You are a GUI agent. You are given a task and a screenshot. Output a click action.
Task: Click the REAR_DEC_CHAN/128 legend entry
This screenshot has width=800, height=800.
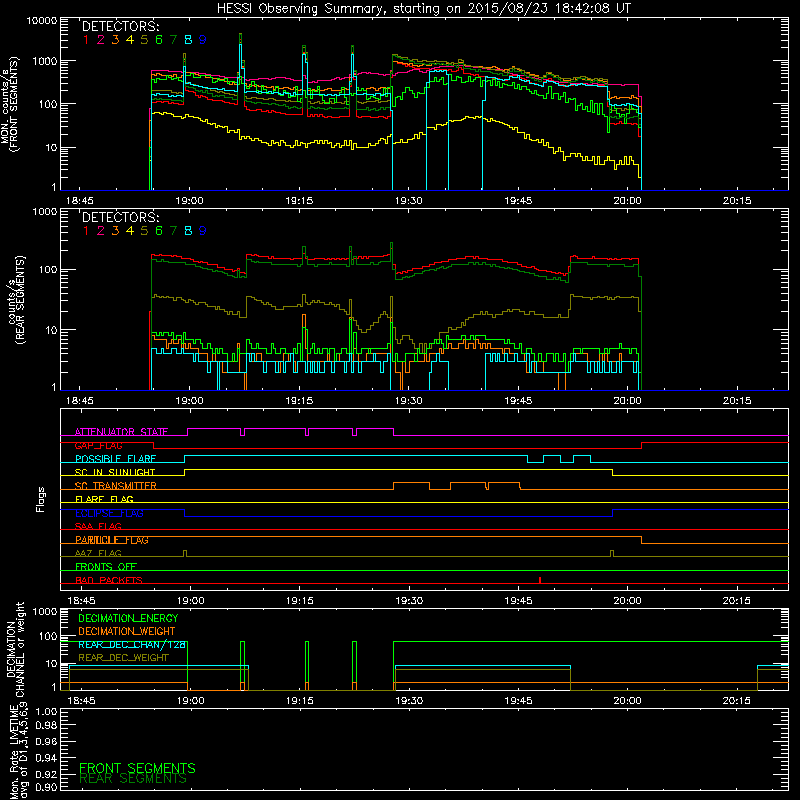(132, 644)
